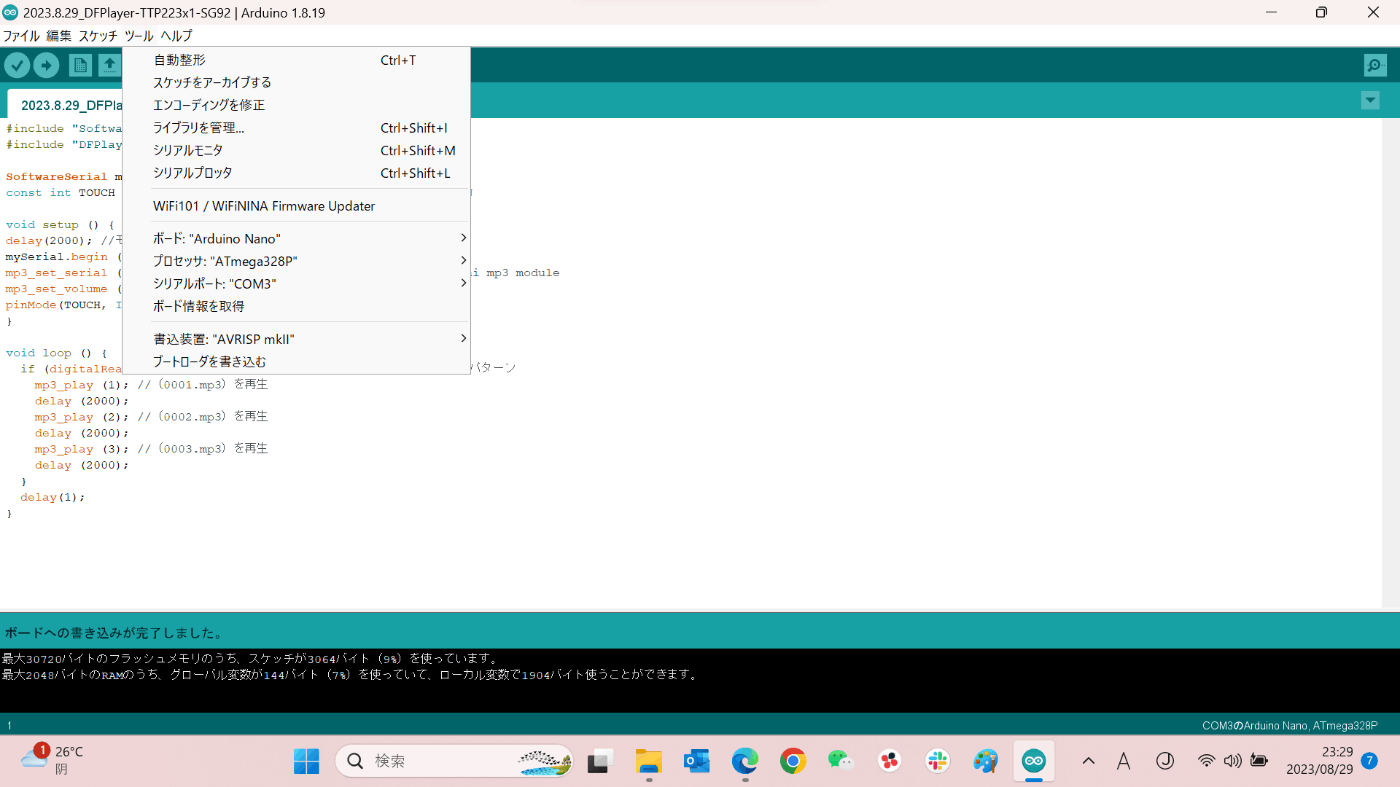Select ブートローダを書き込む menu entry
This screenshot has height=787, width=1400.
[296, 361]
